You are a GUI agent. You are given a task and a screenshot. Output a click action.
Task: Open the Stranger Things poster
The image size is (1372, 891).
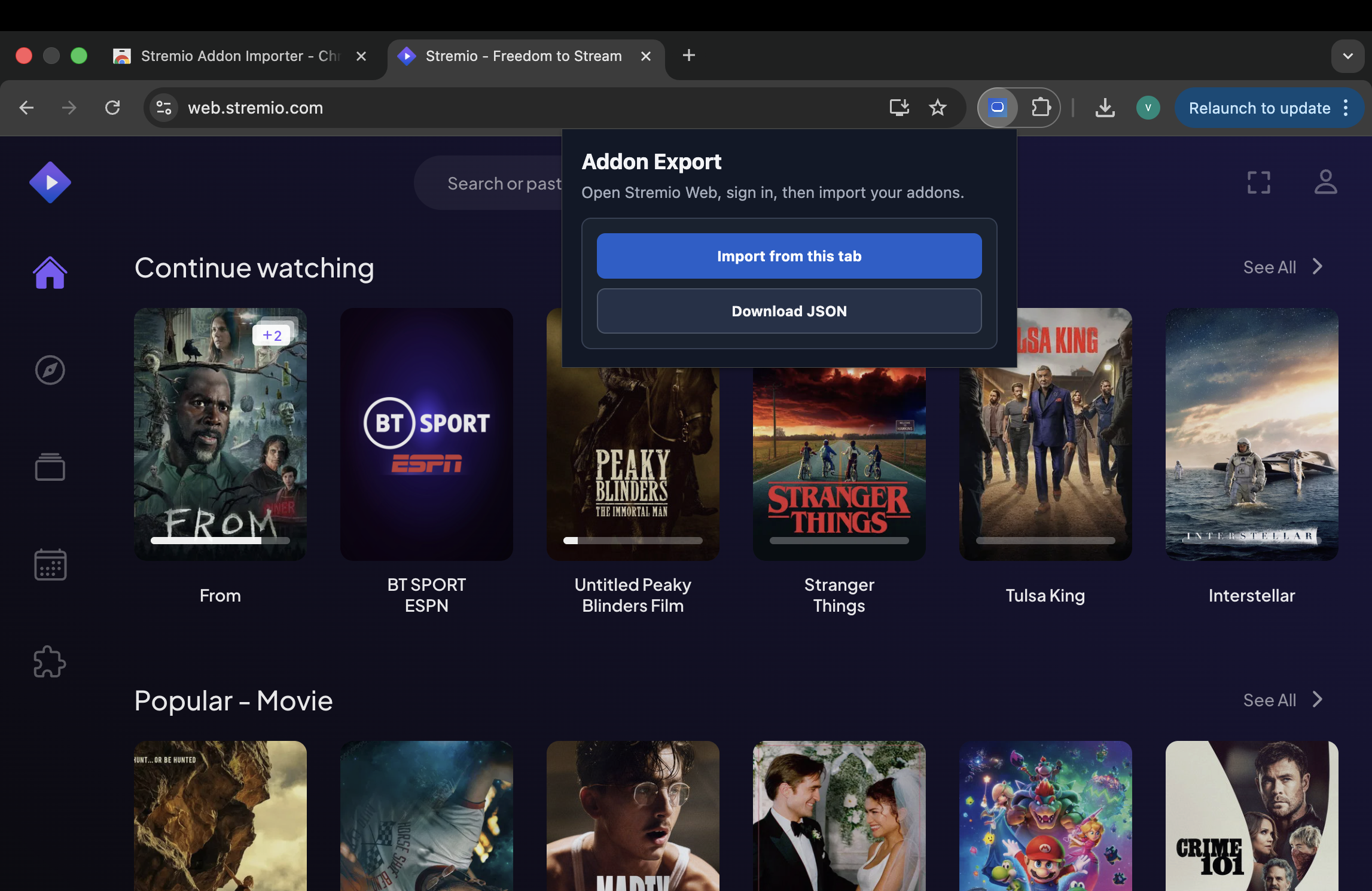(x=839, y=464)
